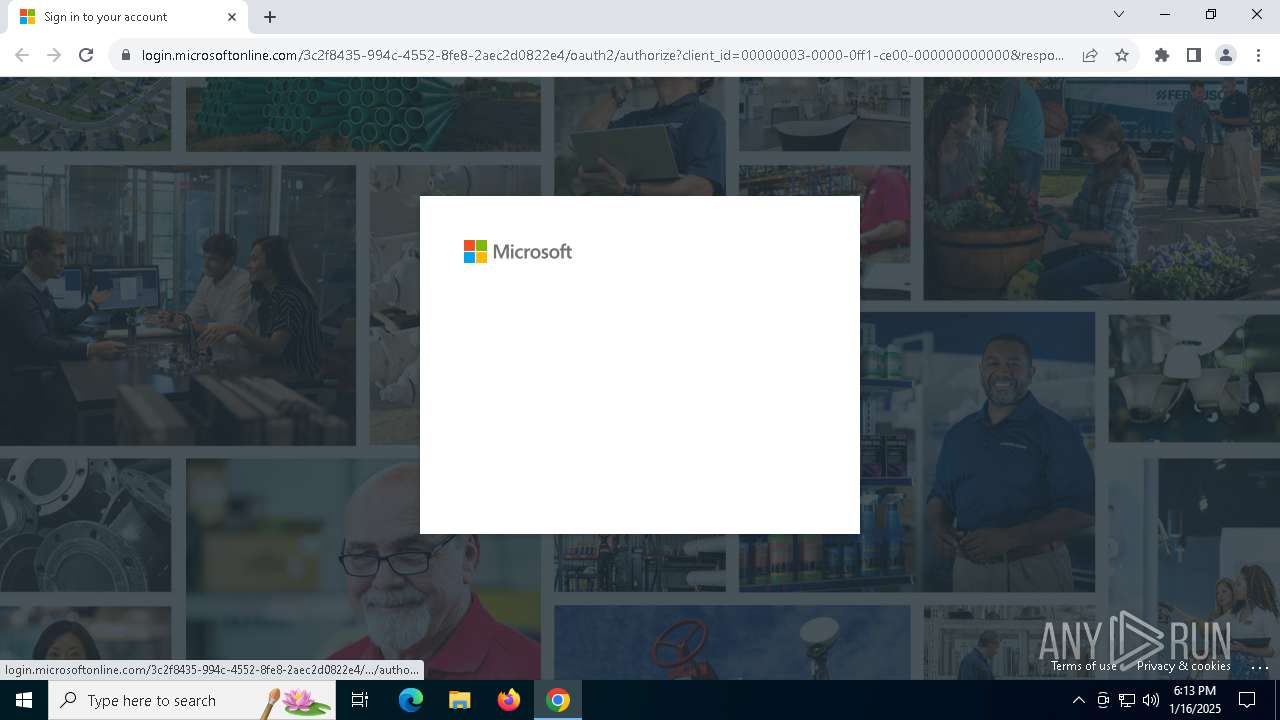This screenshot has height=720, width=1280.
Task: Switch to Chrome on the taskbar
Action: pos(558,700)
